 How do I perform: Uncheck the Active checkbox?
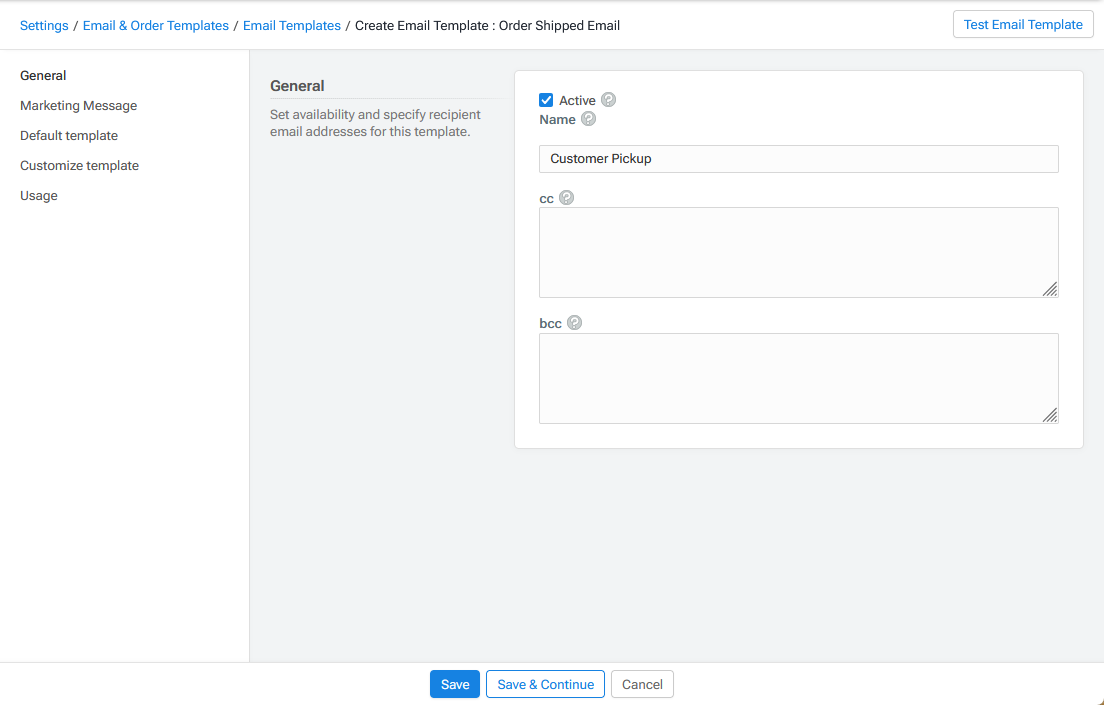[546, 100]
